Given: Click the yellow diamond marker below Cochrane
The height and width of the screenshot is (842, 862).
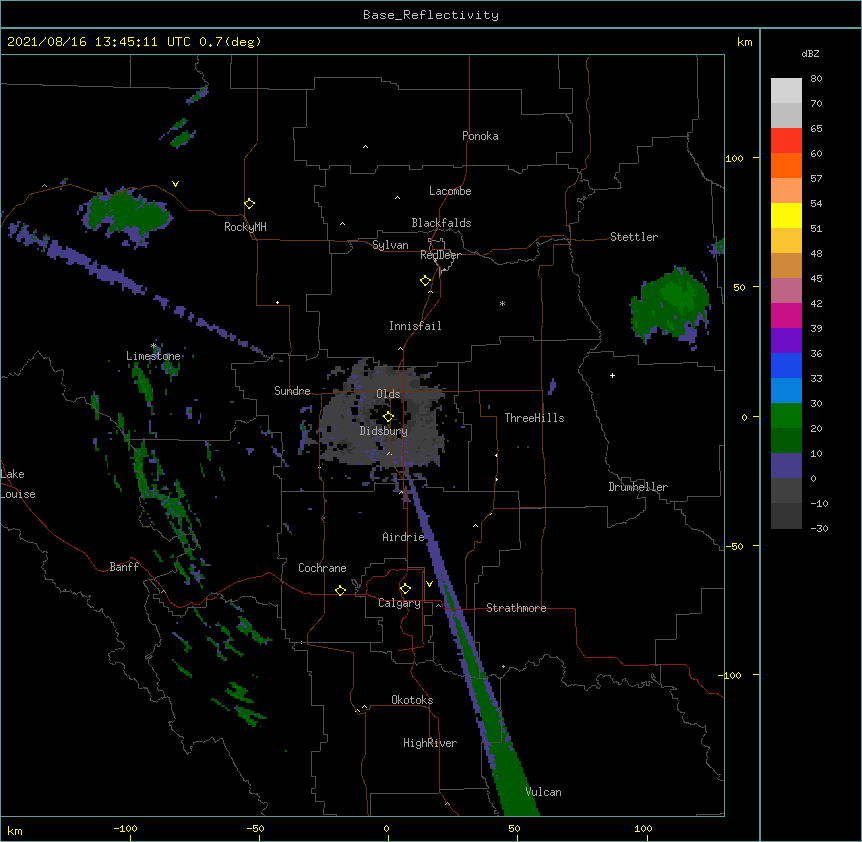Looking at the screenshot, I should [x=340, y=590].
